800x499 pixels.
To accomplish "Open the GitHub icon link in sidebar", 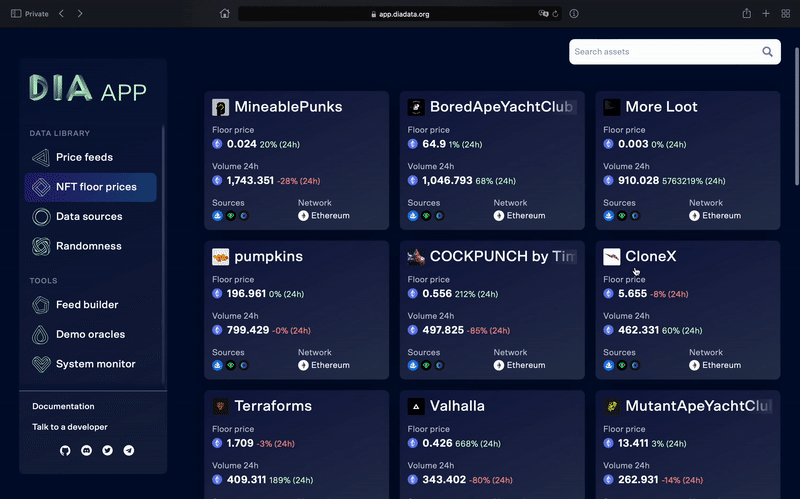I will (x=65, y=451).
